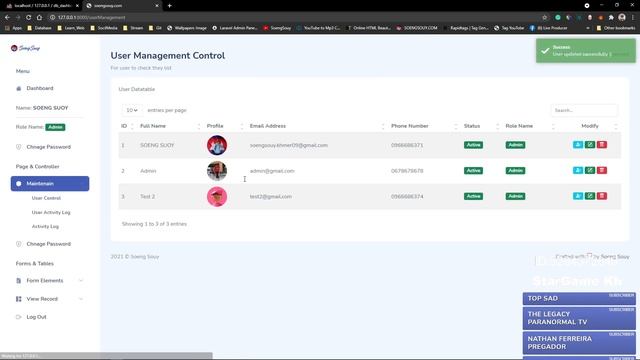The height and width of the screenshot is (360, 640).
Task: Click the Admin badge beside Role Name in sidebar
Action: pyautogui.click(x=55, y=127)
